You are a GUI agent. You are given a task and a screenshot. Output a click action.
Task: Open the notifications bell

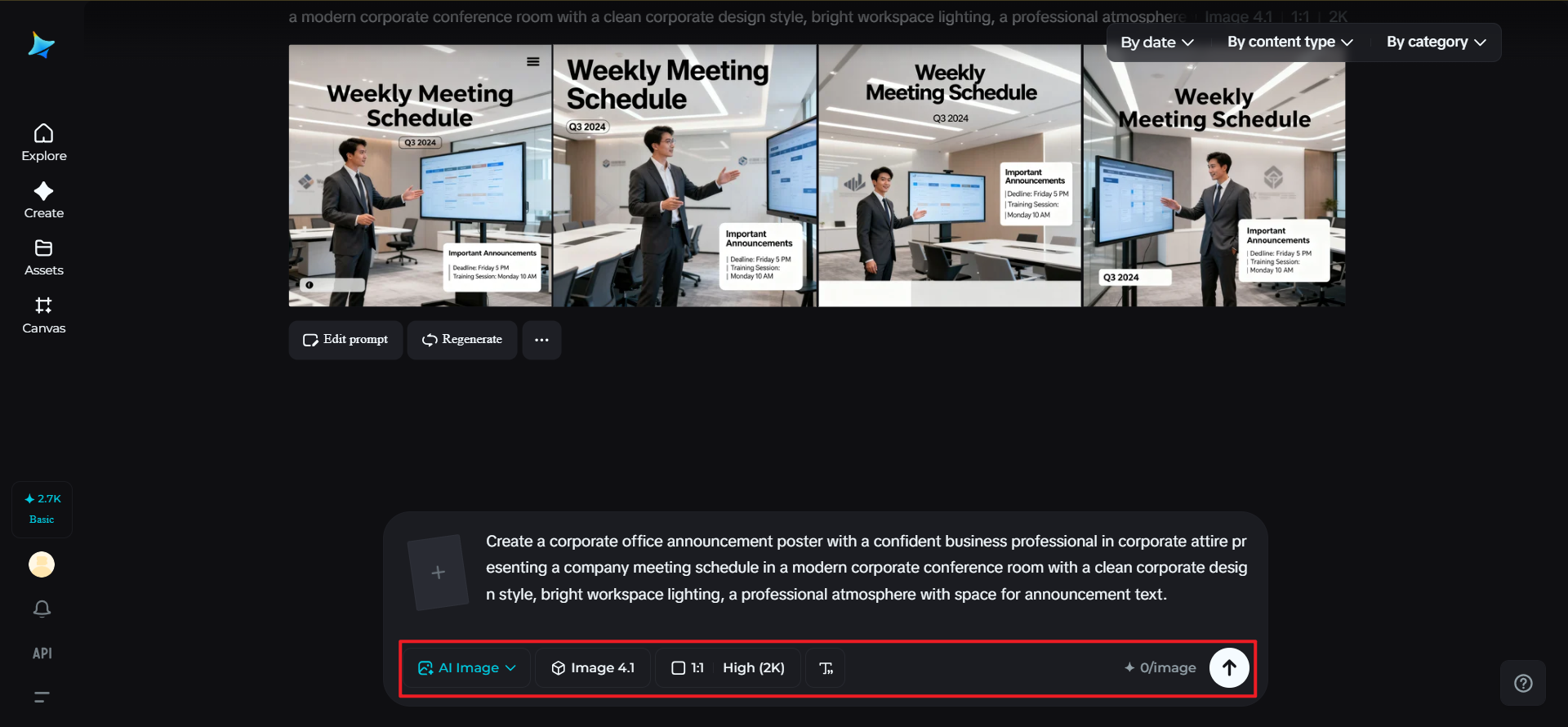42,609
